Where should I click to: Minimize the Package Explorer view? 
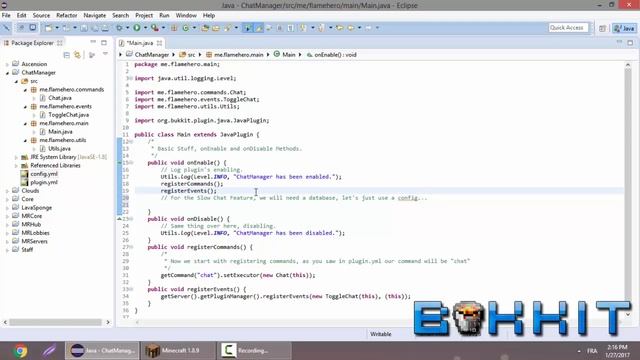[93, 42]
